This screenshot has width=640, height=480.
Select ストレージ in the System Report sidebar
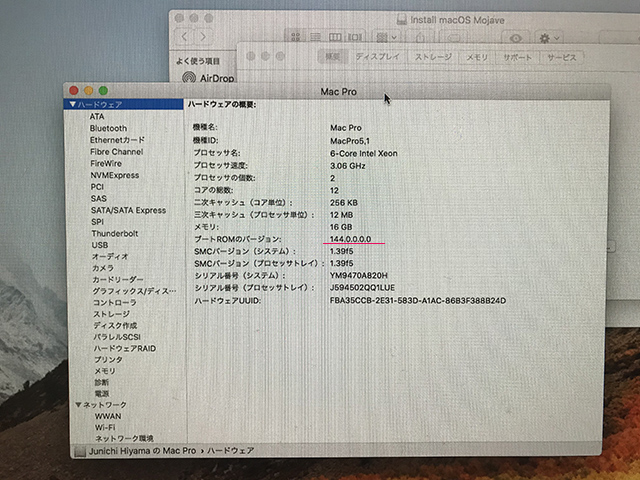tap(112, 314)
